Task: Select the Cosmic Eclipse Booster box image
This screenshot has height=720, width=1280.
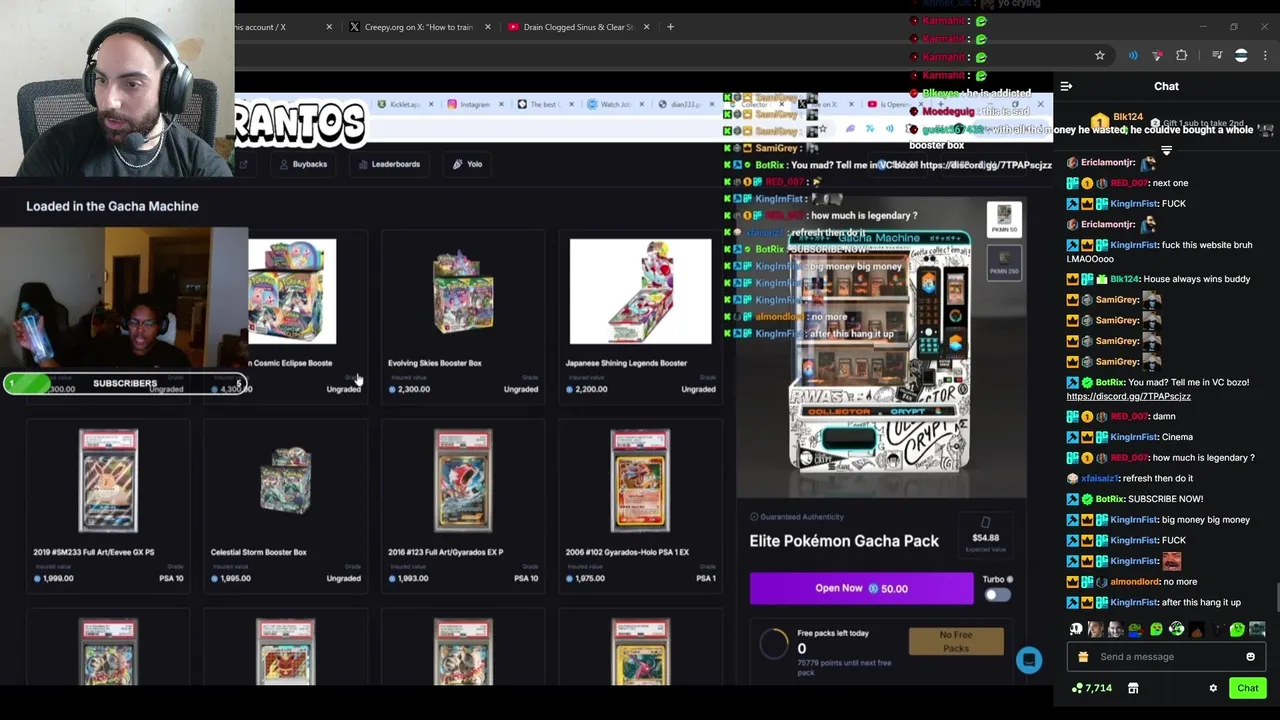Action: coord(292,291)
